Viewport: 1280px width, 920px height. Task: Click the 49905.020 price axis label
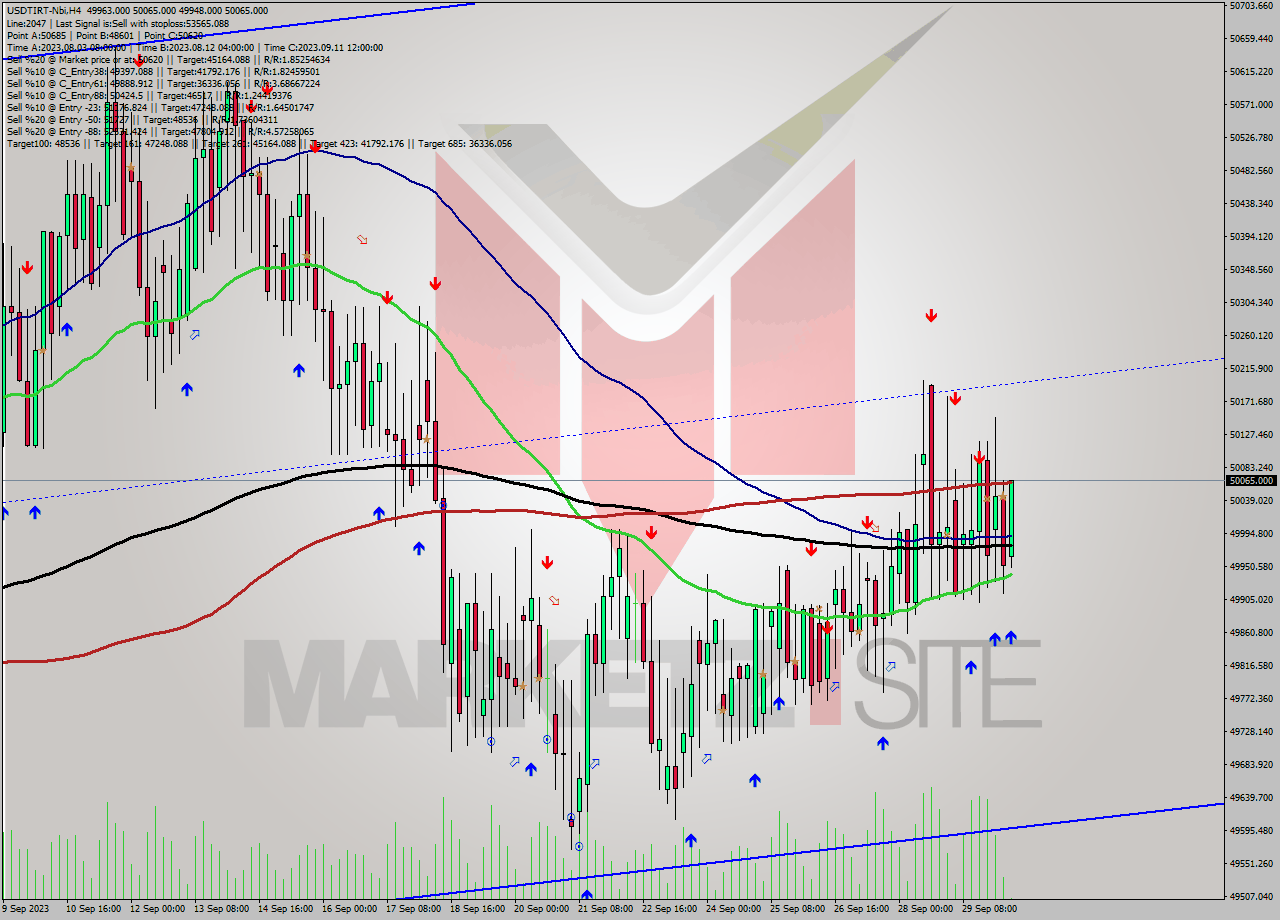pos(1251,599)
